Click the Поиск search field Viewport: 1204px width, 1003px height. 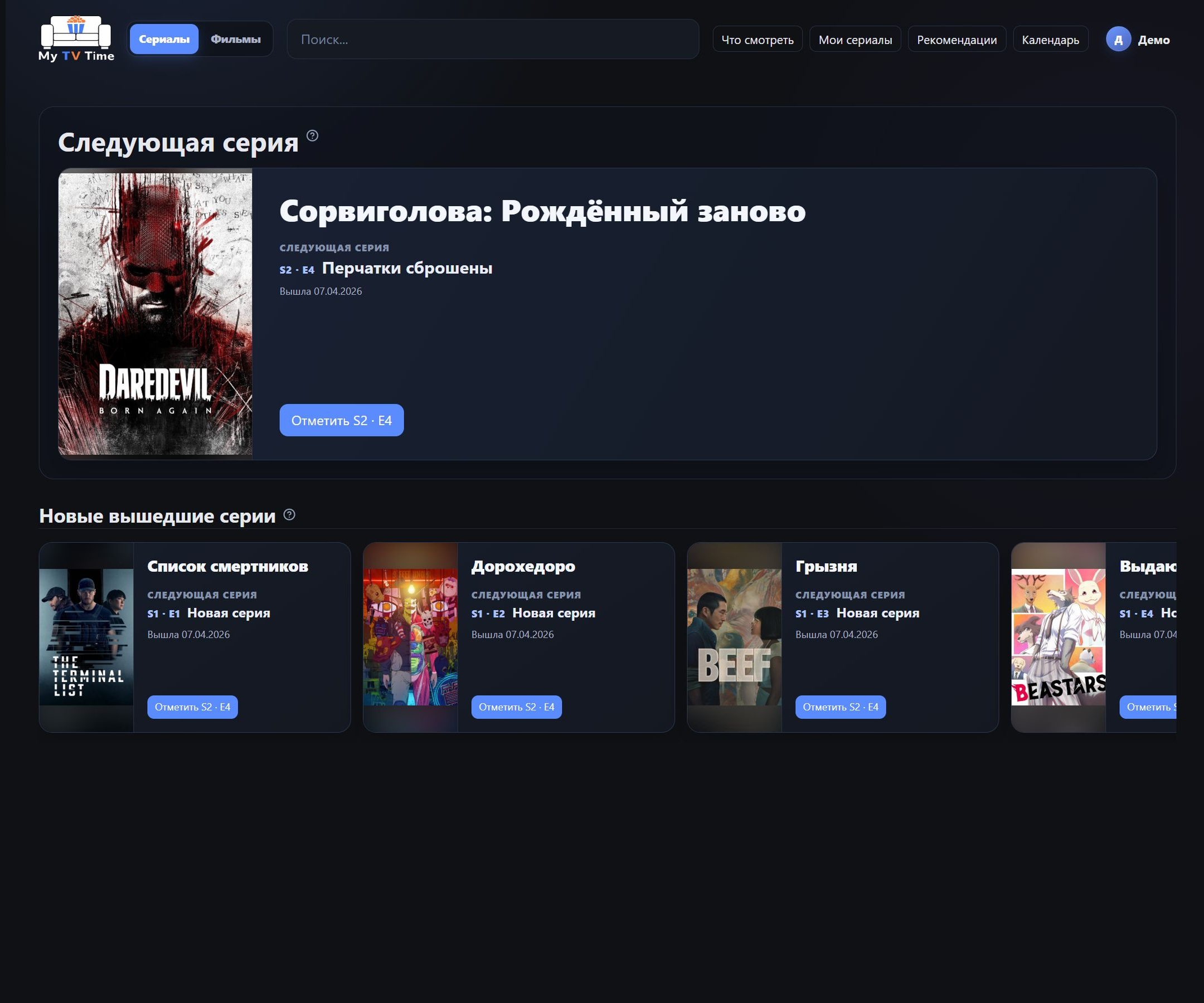[493, 39]
